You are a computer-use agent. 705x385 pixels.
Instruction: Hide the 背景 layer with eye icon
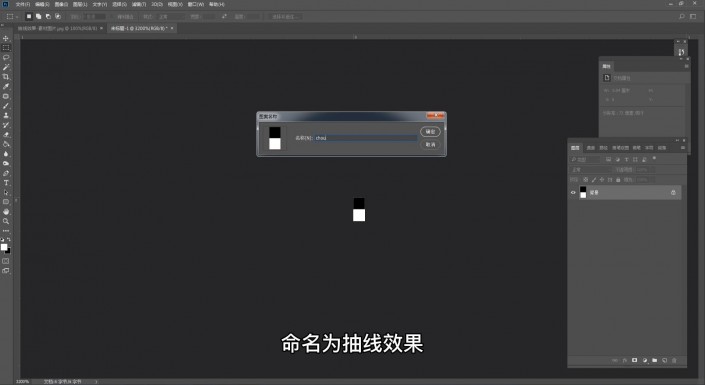[573, 192]
